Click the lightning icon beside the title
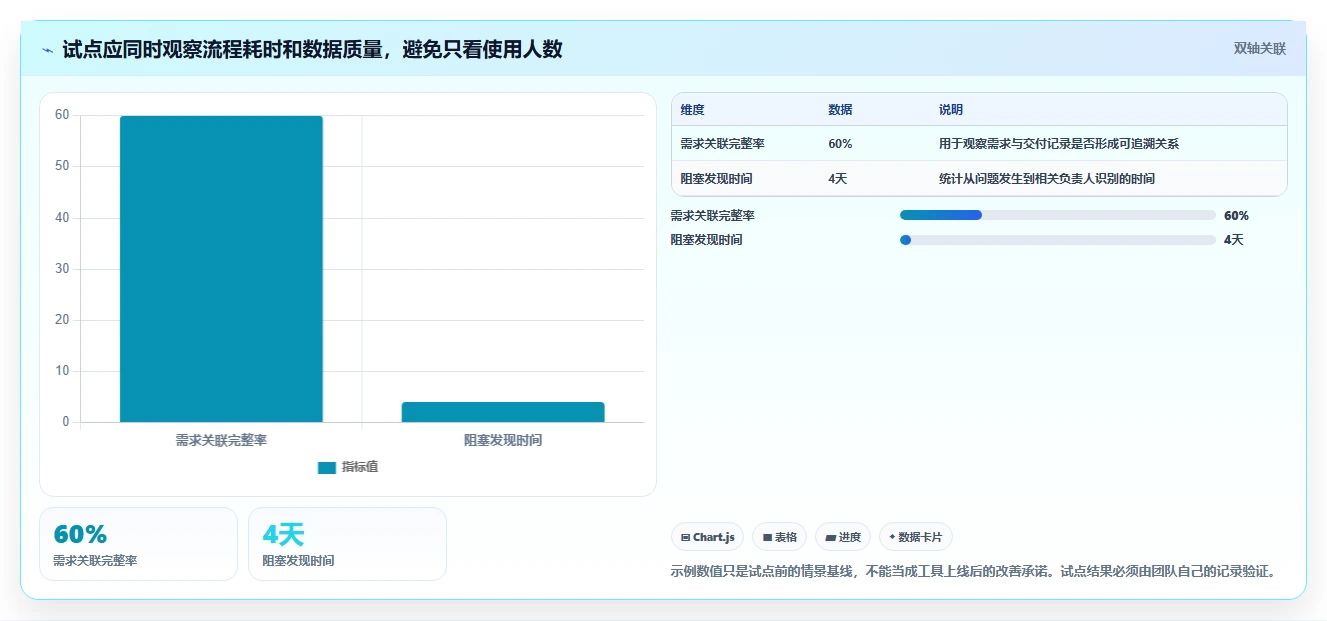The height and width of the screenshot is (621, 1327). [48, 49]
